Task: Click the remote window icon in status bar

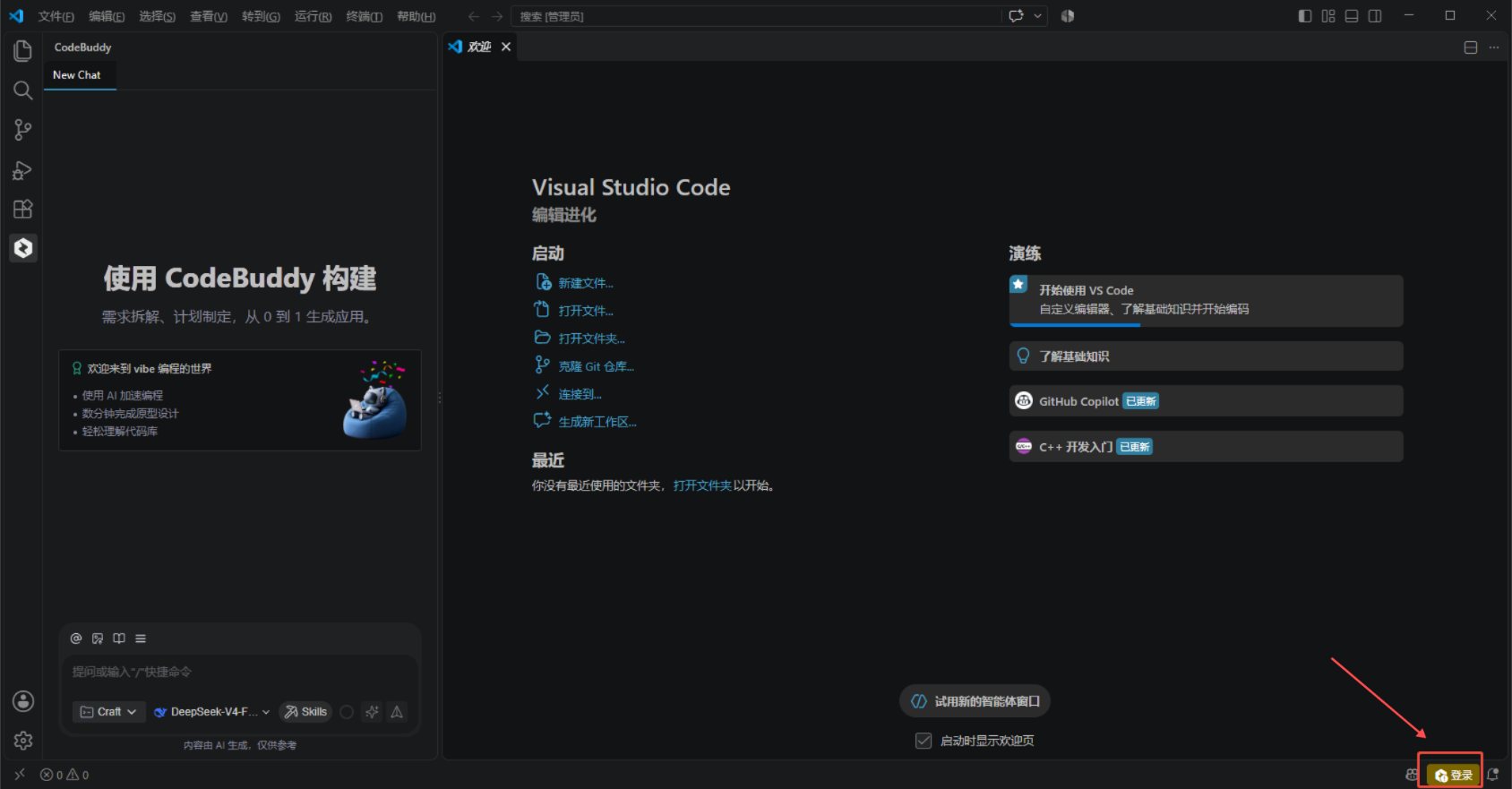Action: 20,775
